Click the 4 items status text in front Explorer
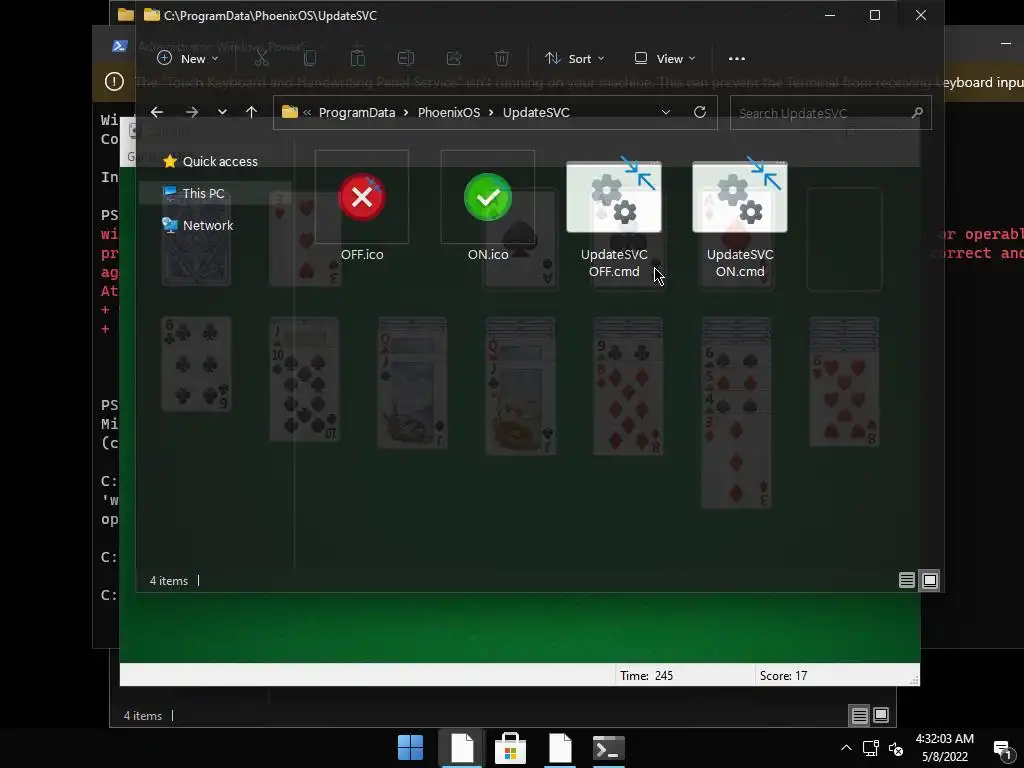The image size is (1024, 768). [168, 581]
